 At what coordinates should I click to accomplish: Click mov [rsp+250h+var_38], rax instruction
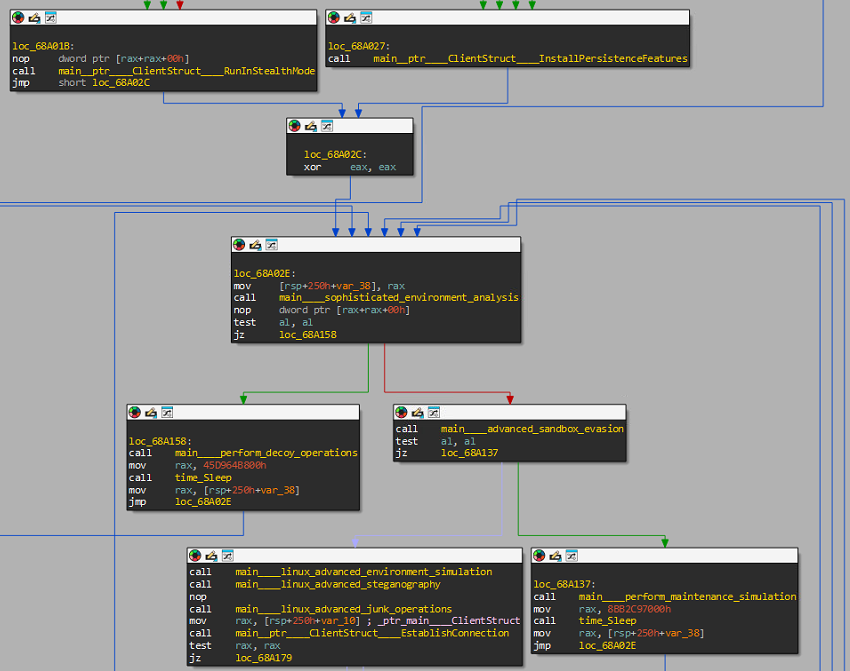(x=319, y=286)
